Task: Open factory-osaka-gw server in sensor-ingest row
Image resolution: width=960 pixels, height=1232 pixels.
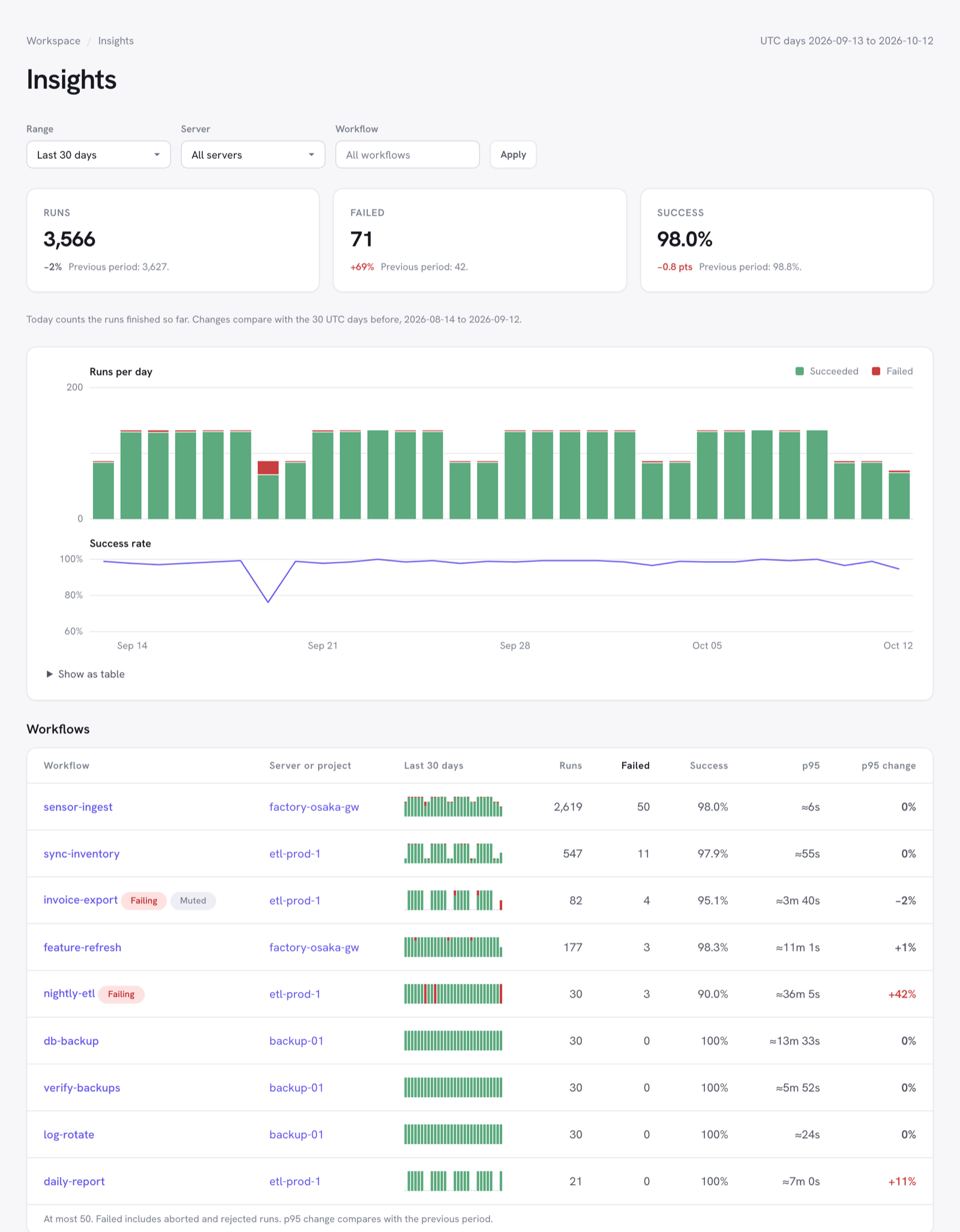Action: point(314,807)
